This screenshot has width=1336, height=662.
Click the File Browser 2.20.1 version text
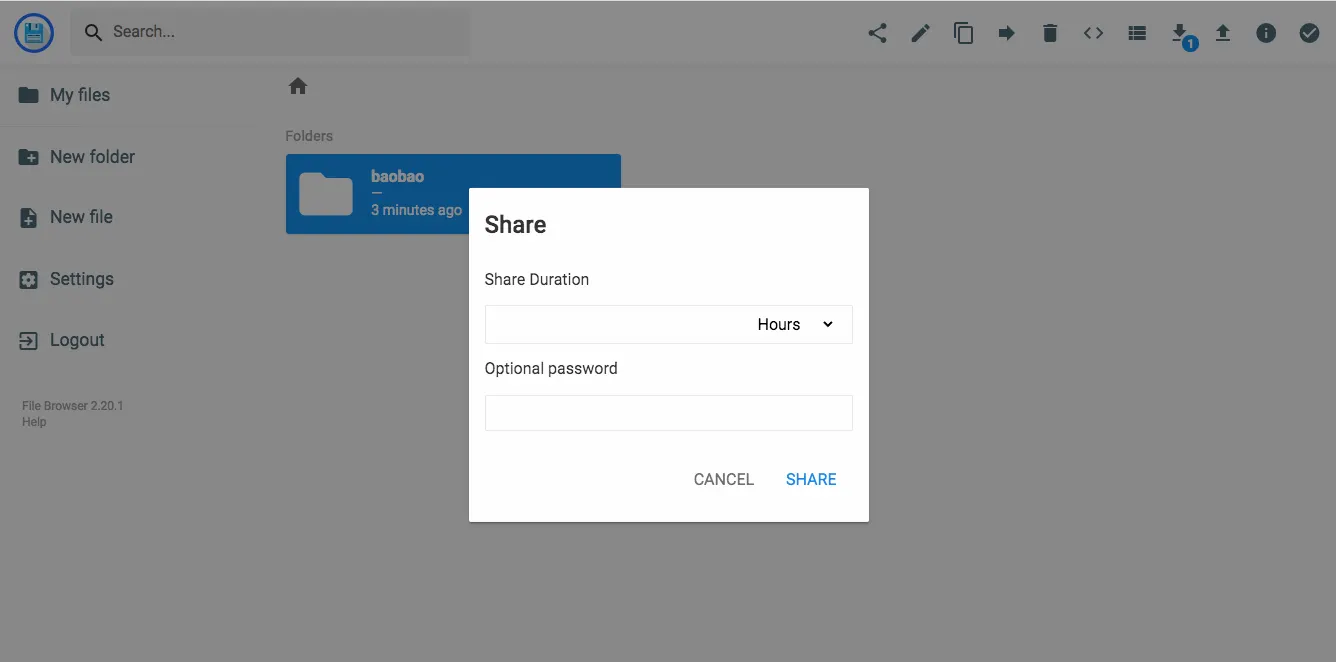[x=73, y=406]
